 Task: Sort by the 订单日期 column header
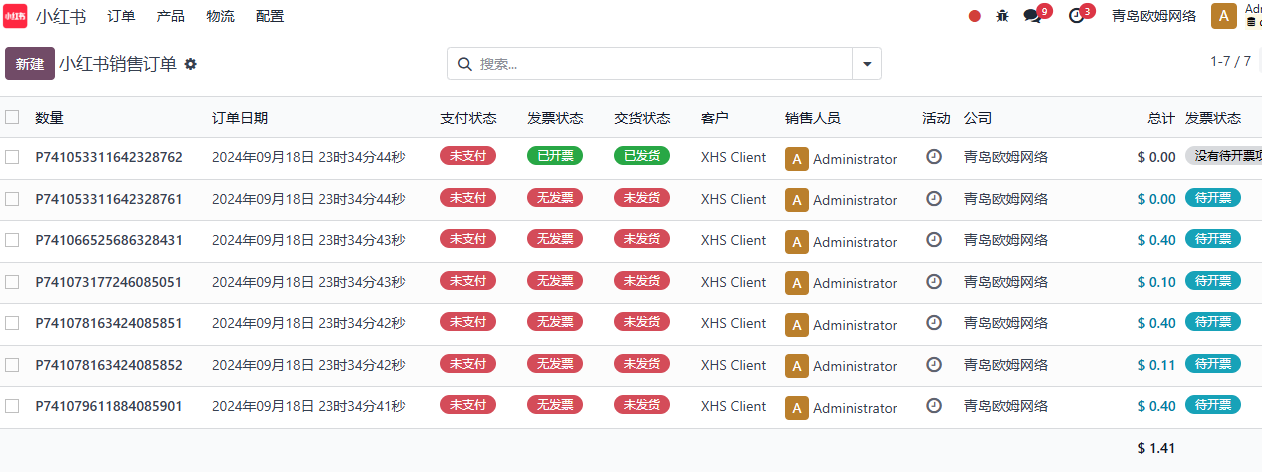click(x=240, y=118)
